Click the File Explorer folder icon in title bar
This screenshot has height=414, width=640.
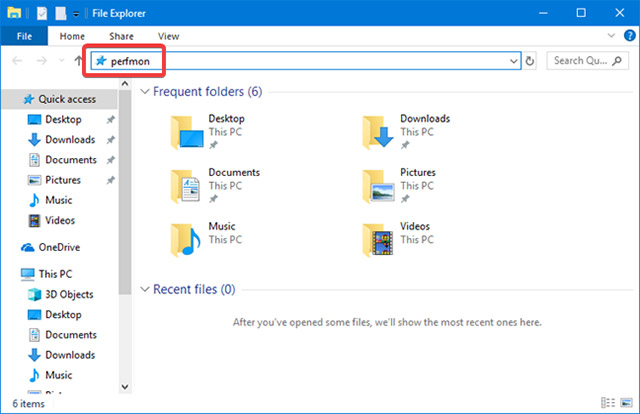[x=14, y=13]
